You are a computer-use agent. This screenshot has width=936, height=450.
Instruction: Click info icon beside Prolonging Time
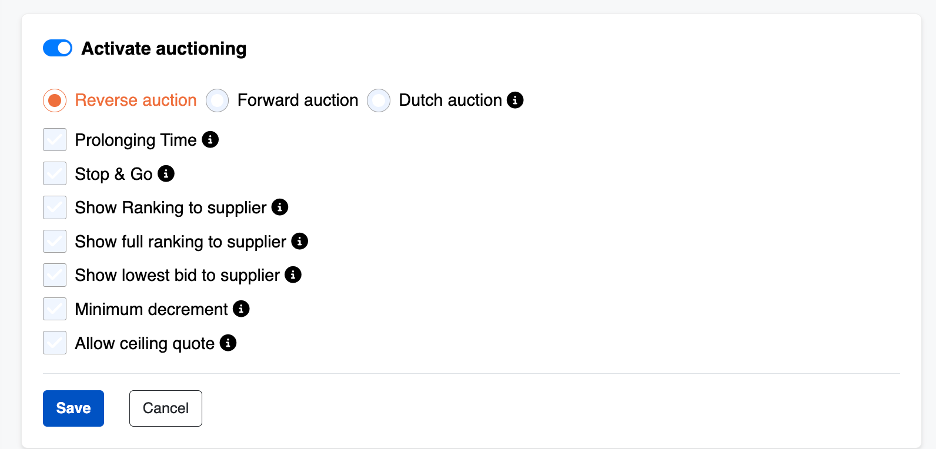point(210,140)
